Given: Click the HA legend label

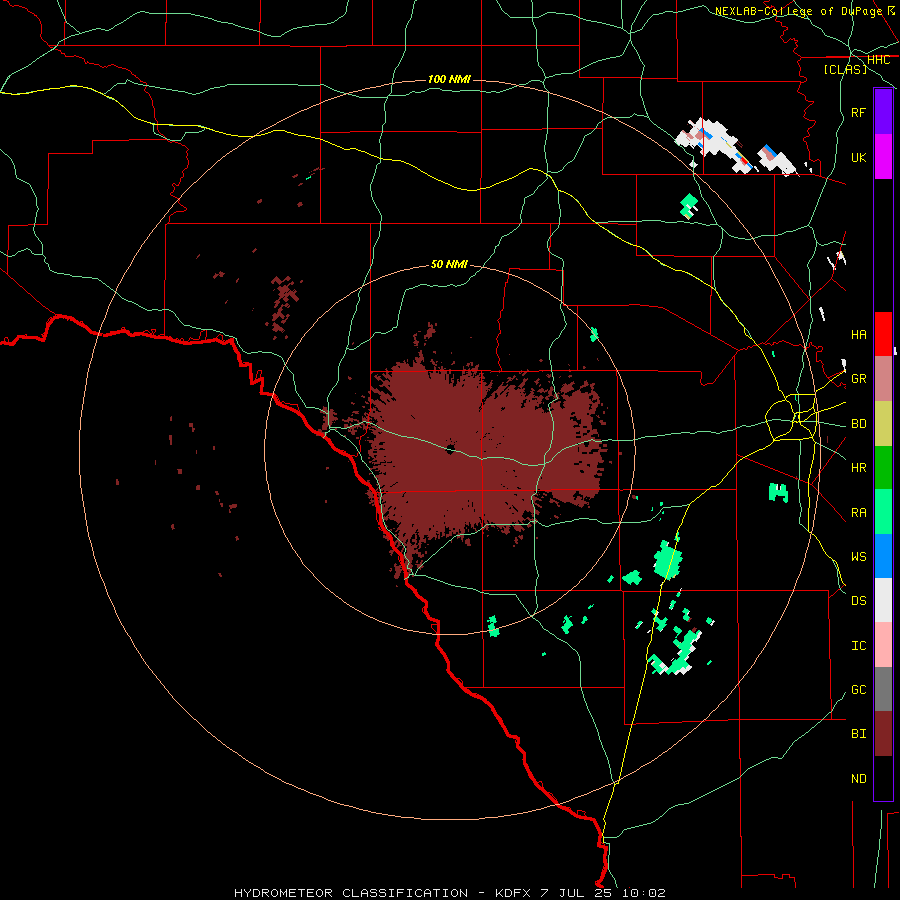Looking at the screenshot, I should click(859, 335).
